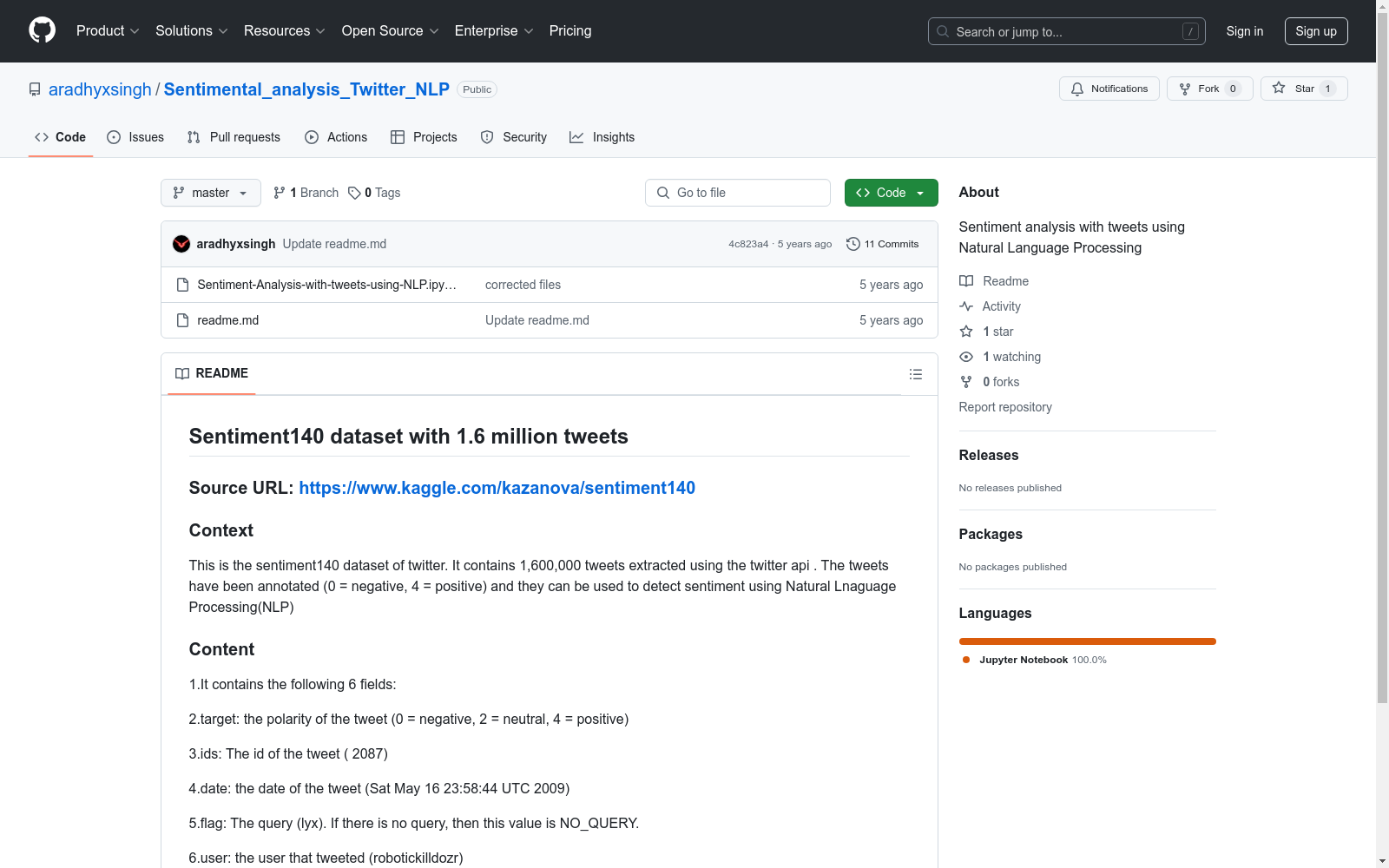The width and height of the screenshot is (1389, 868).
Task: Open the 11 Commits history
Action: 883,244
